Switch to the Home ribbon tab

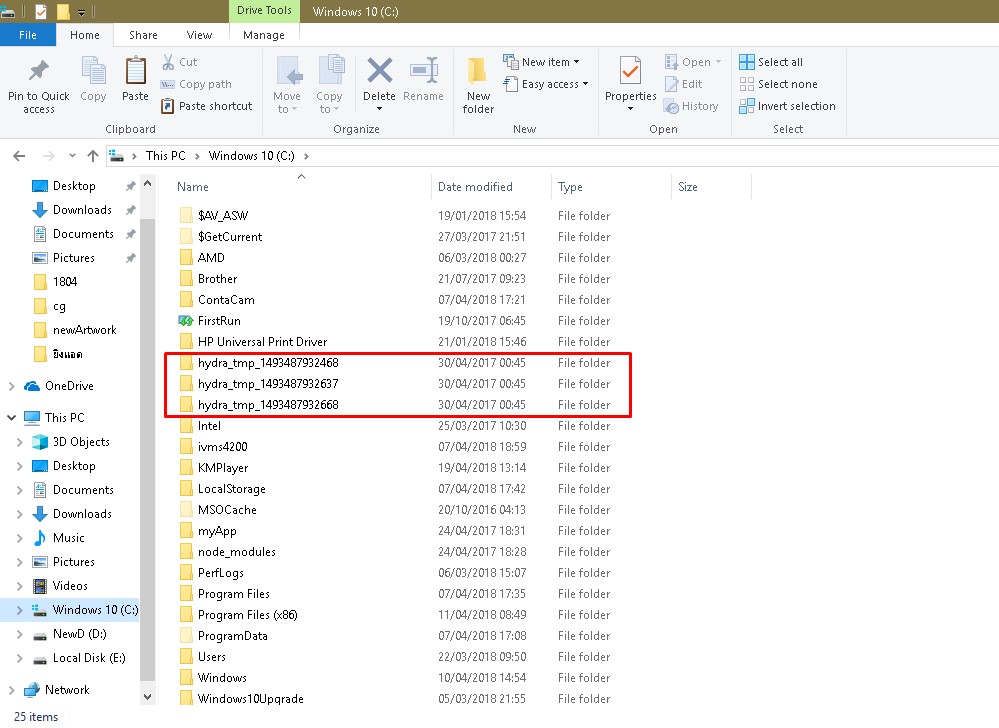coord(85,35)
